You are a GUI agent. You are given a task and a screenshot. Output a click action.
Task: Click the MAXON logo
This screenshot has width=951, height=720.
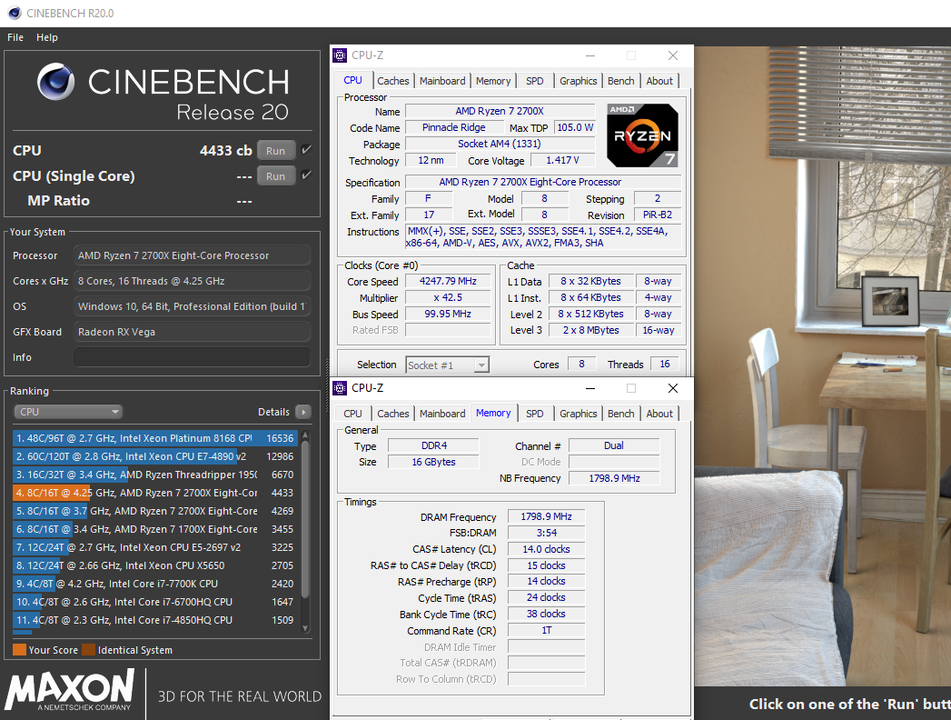point(70,690)
